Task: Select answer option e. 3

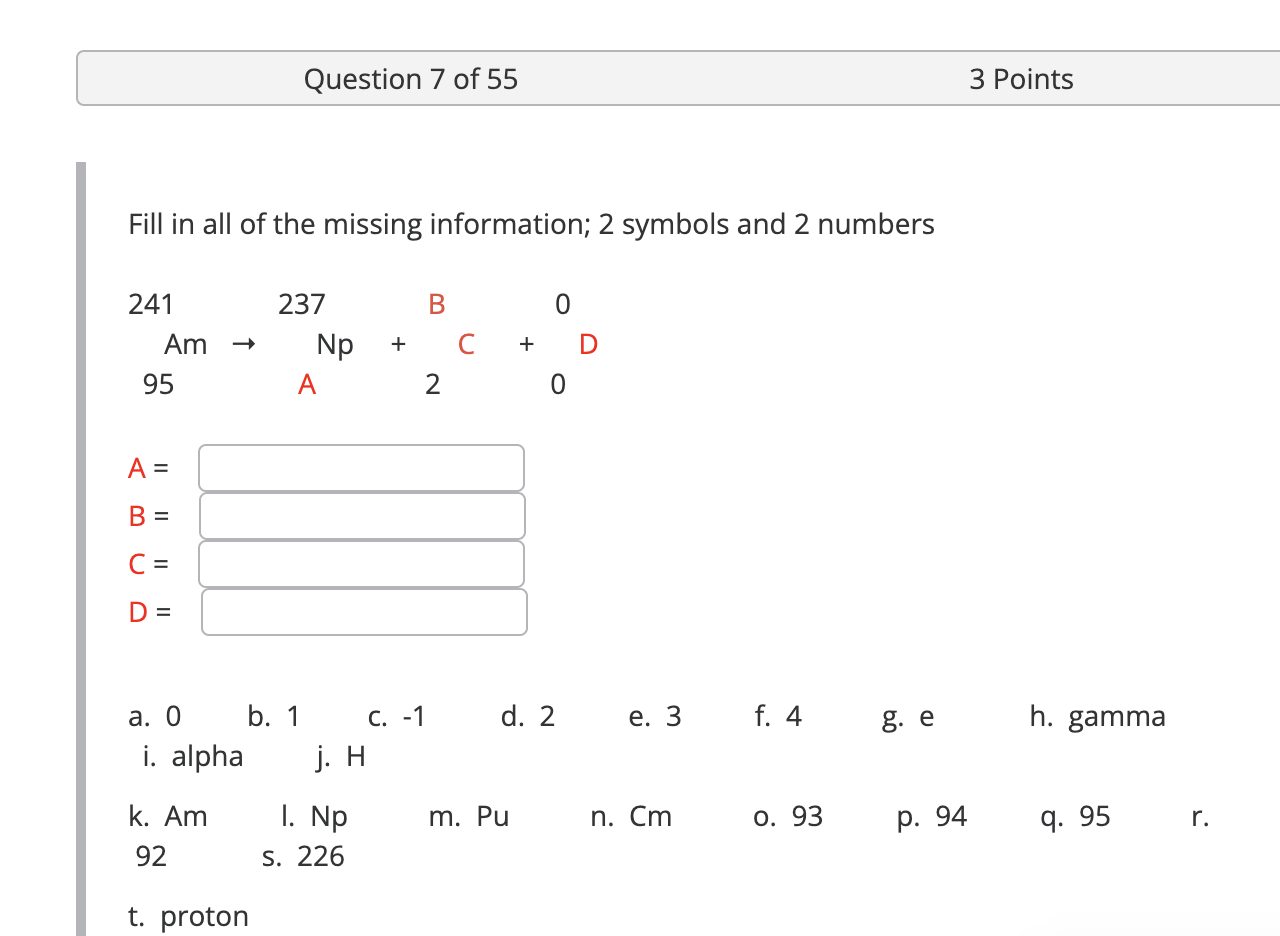Action: point(655,716)
